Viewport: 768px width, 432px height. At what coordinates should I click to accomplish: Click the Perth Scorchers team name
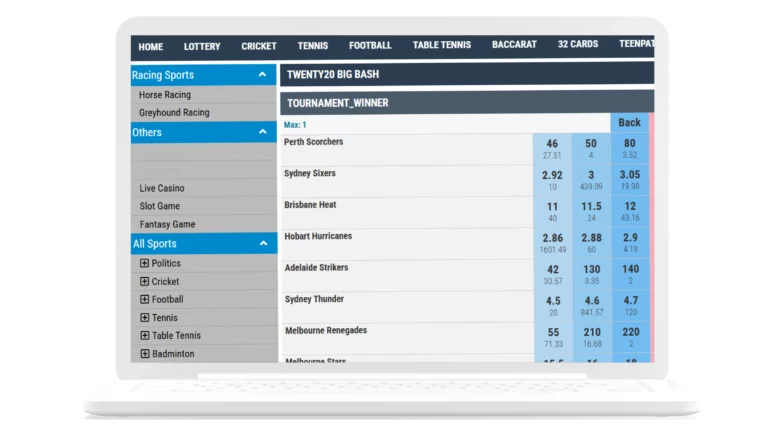pyautogui.click(x=313, y=142)
